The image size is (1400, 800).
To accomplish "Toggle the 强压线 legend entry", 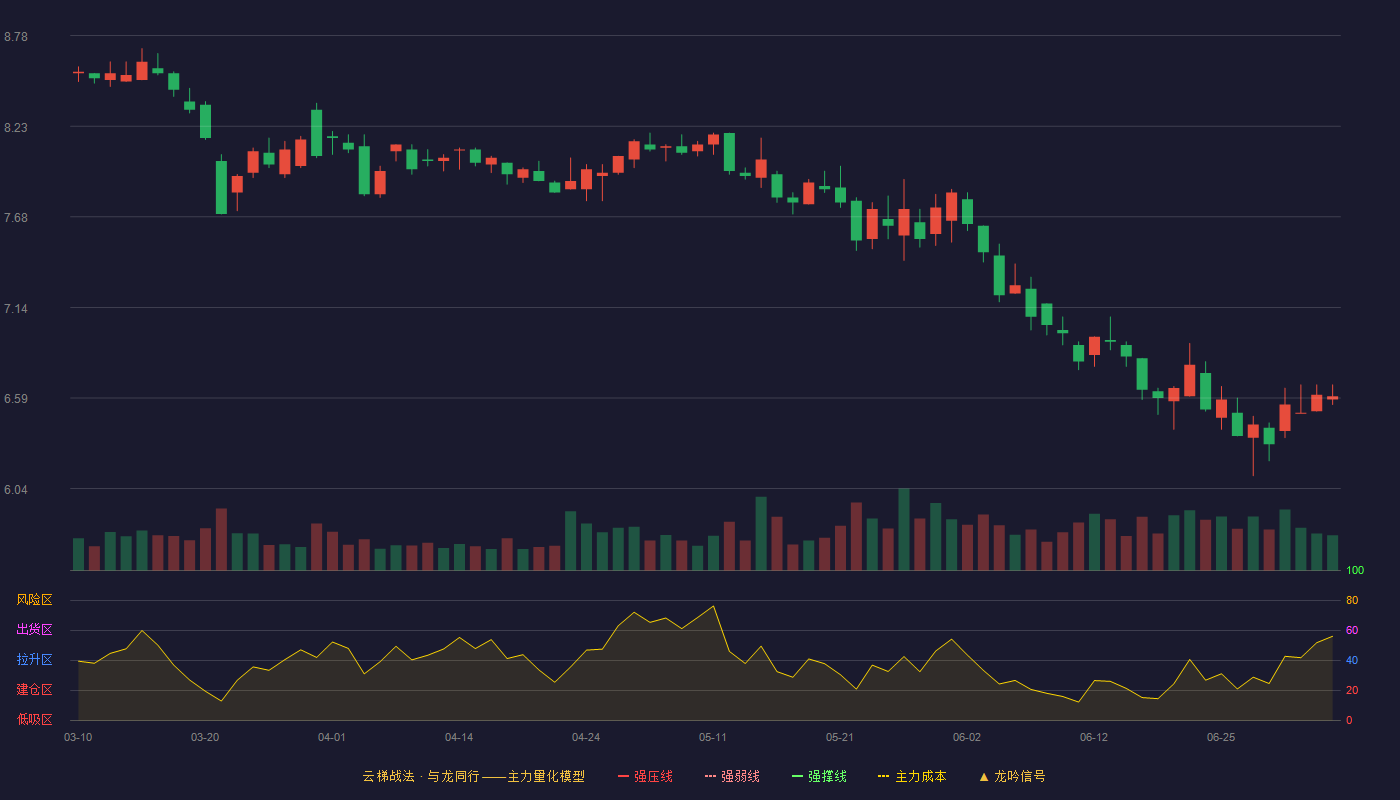I will pos(645,776).
